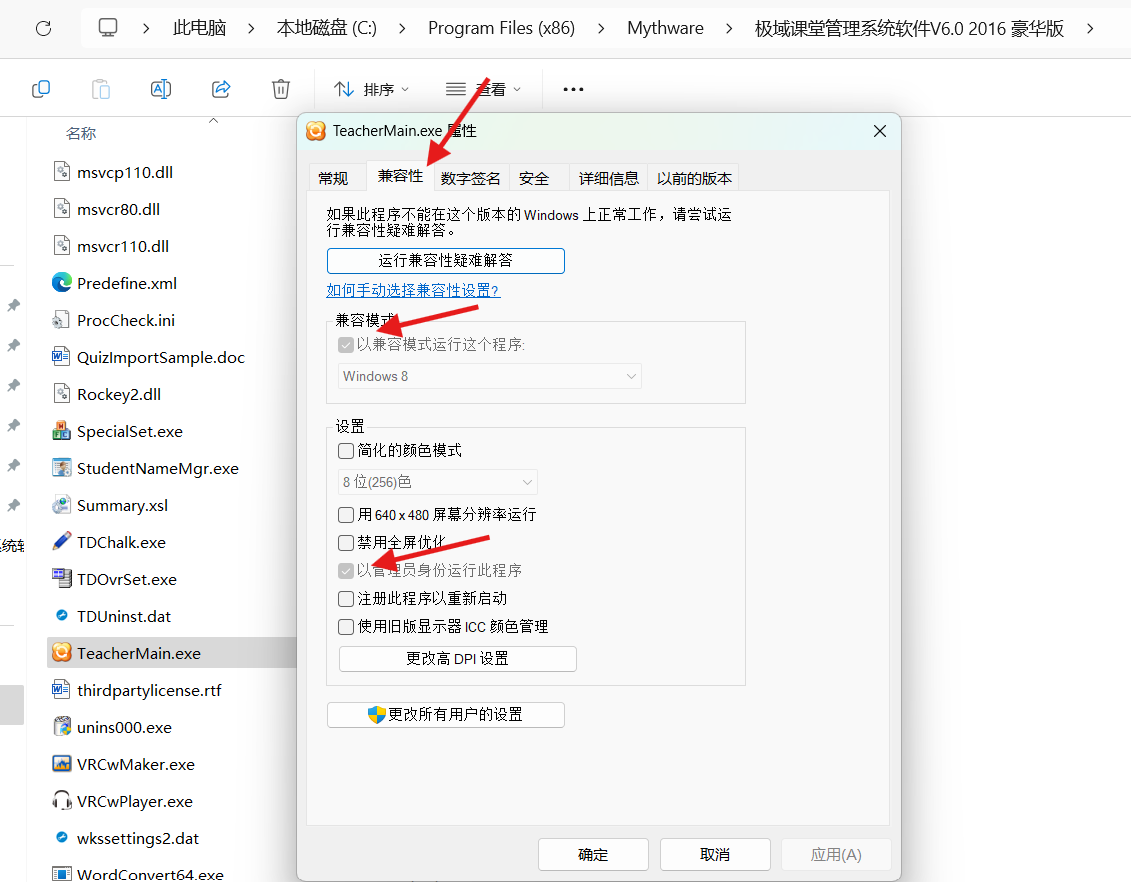
Task: Confirm with the 确定 OK button
Action: coord(593,855)
